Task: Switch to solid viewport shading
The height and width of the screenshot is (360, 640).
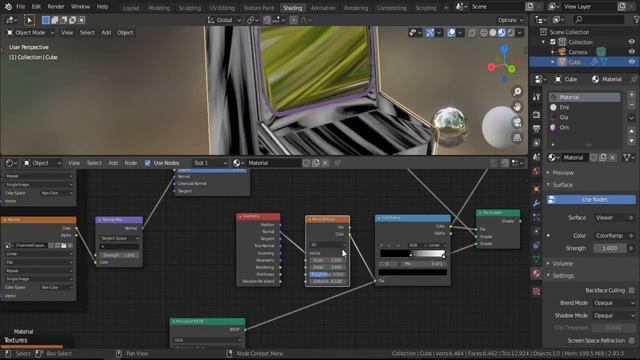Action: 493,33
